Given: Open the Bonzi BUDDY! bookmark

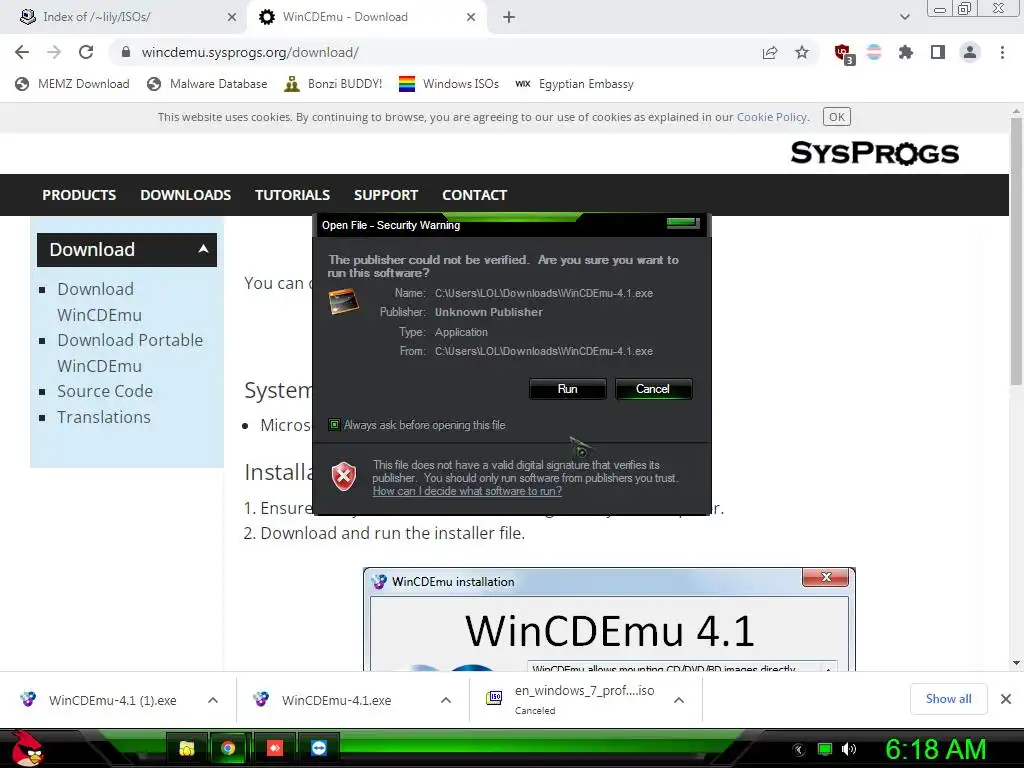Looking at the screenshot, I should coord(334,84).
